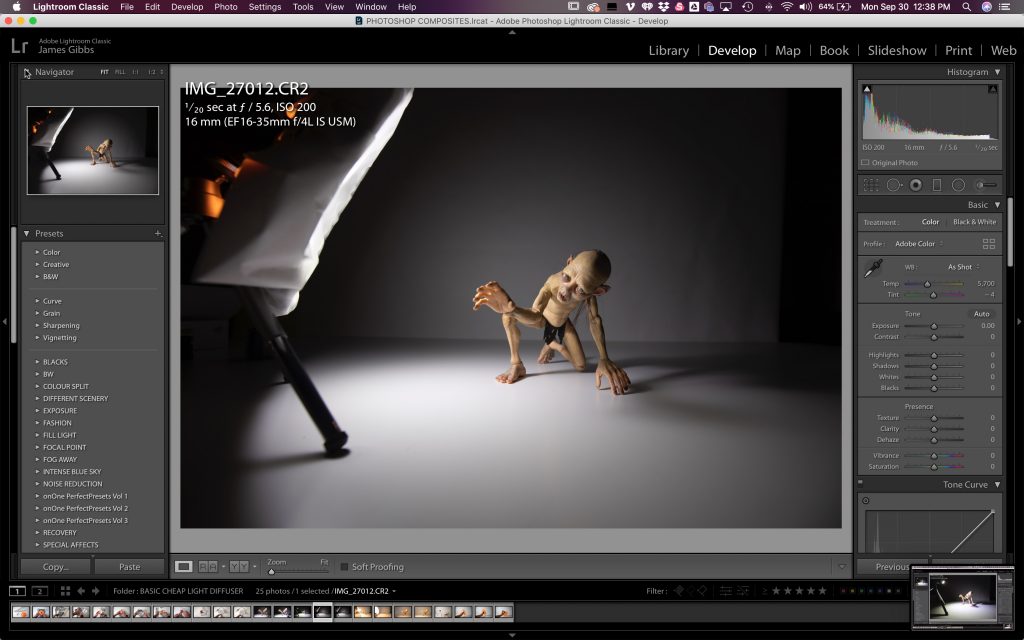
Task: Select the Spot Removal tool
Action: [x=893, y=185]
